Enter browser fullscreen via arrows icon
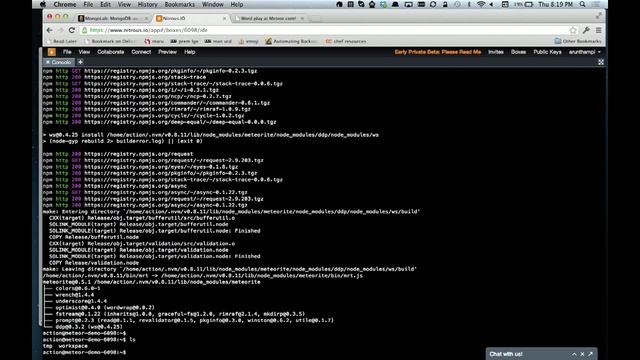640x360 pixels. click(x=599, y=16)
